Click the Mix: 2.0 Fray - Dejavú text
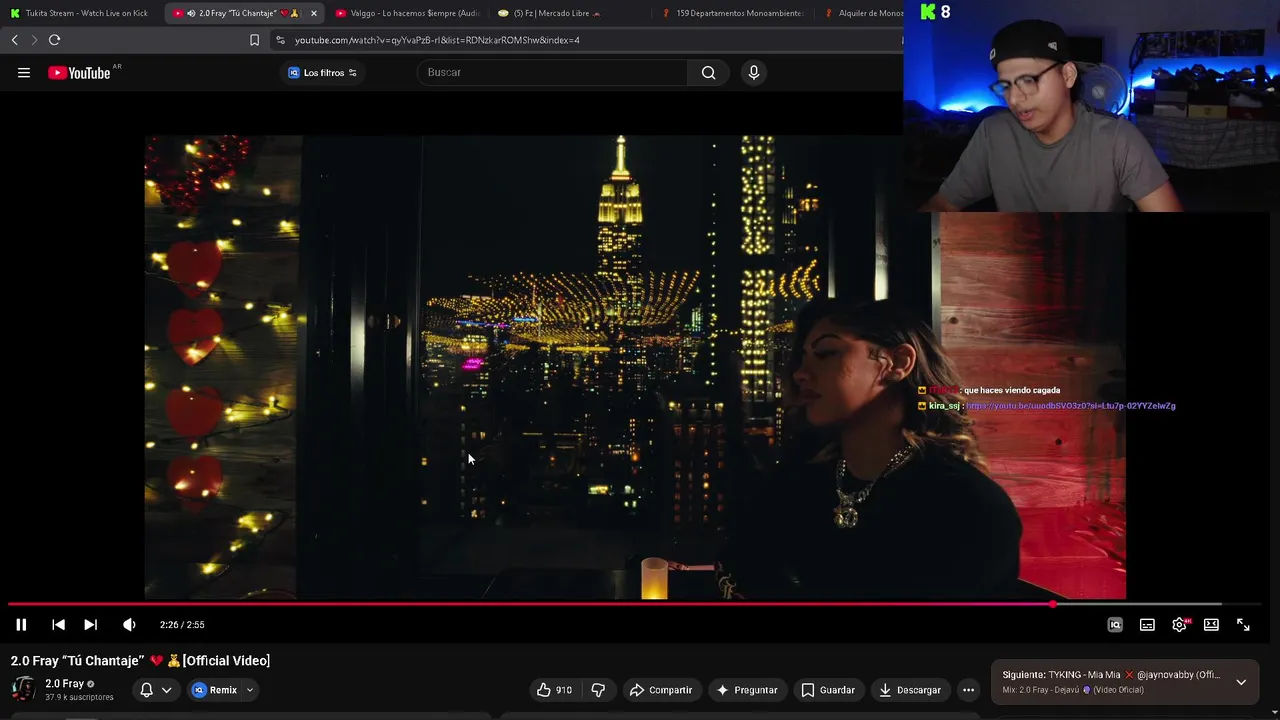The image size is (1280, 720). pyautogui.click(x=1072, y=690)
